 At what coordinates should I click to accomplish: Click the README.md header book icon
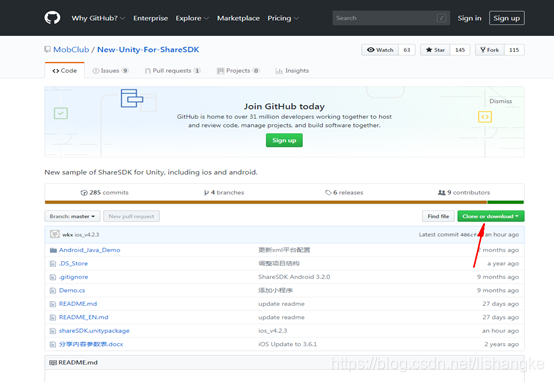tap(53, 363)
